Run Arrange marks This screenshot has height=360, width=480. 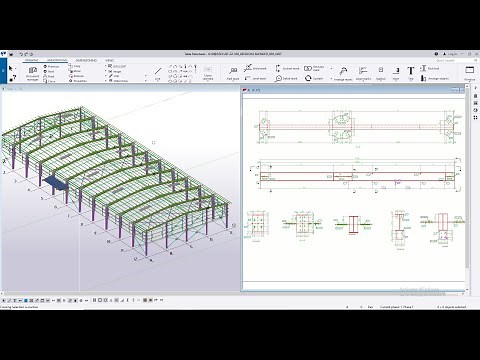tap(343, 73)
